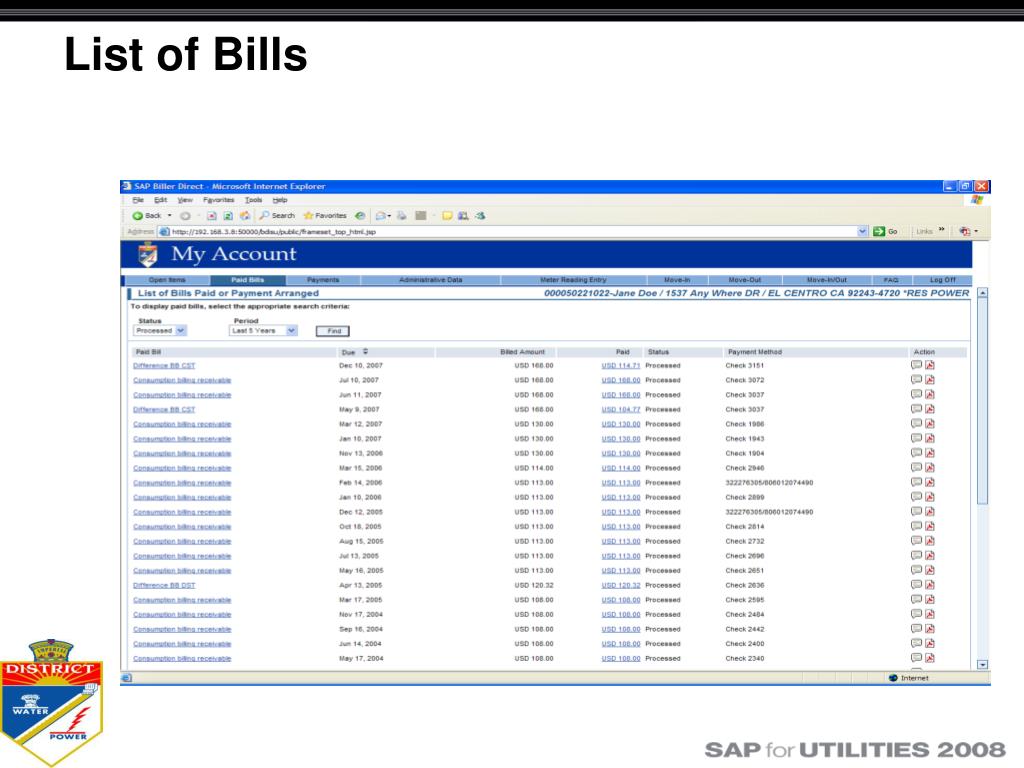
Task: Open the FAQ tab
Action: (891, 280)
